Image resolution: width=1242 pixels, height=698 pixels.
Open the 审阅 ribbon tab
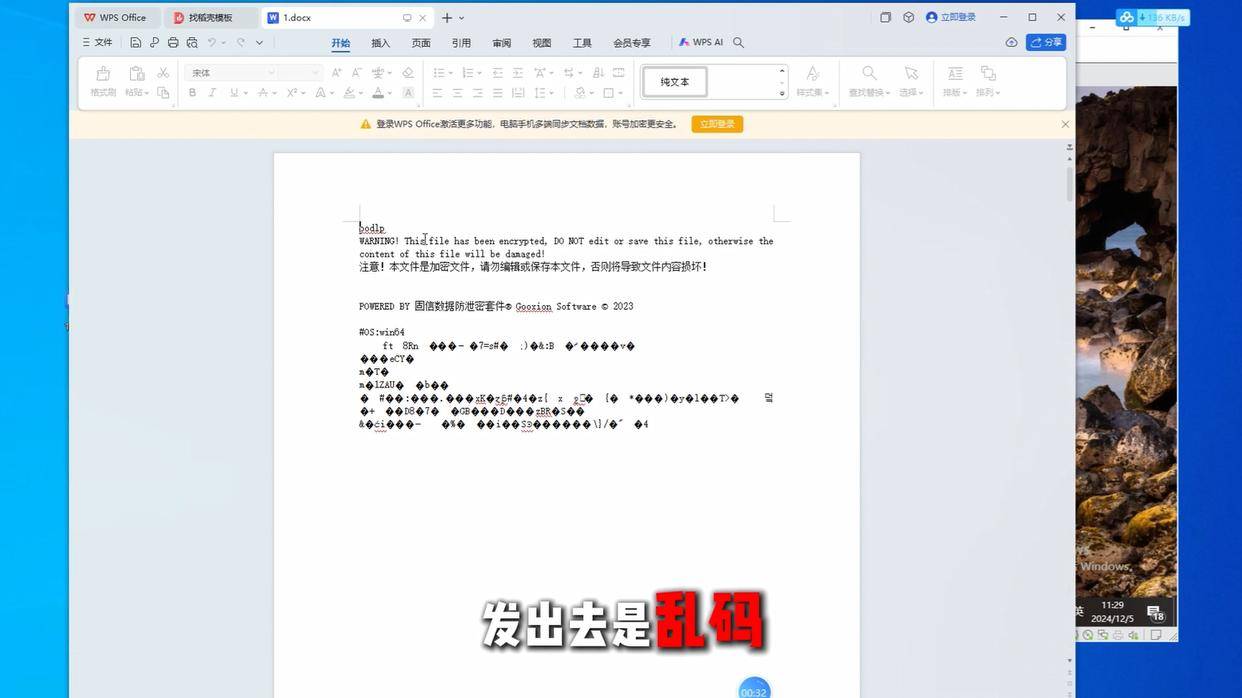click(502, 43)
